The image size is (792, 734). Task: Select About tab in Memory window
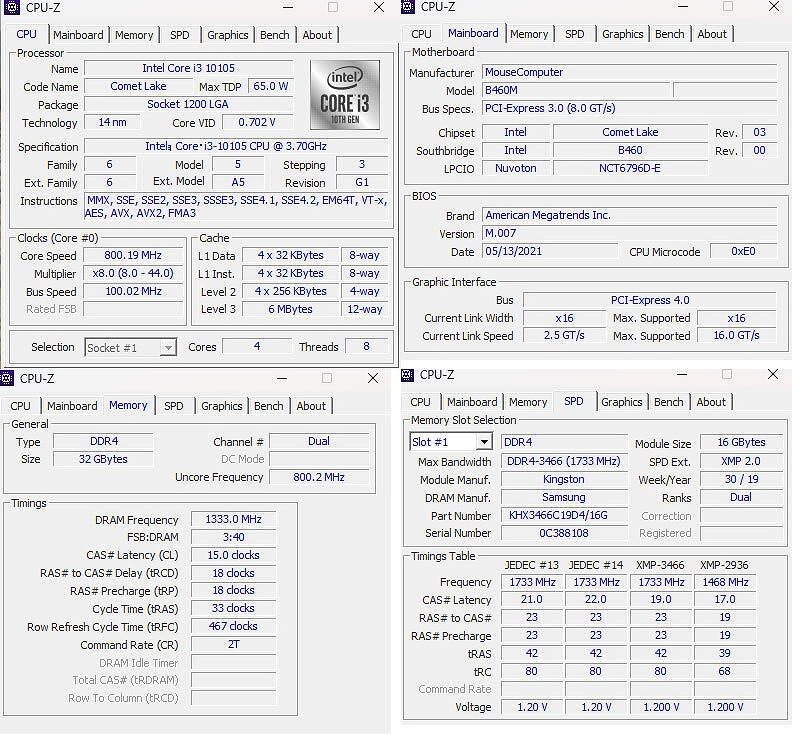tap(311, 406)
